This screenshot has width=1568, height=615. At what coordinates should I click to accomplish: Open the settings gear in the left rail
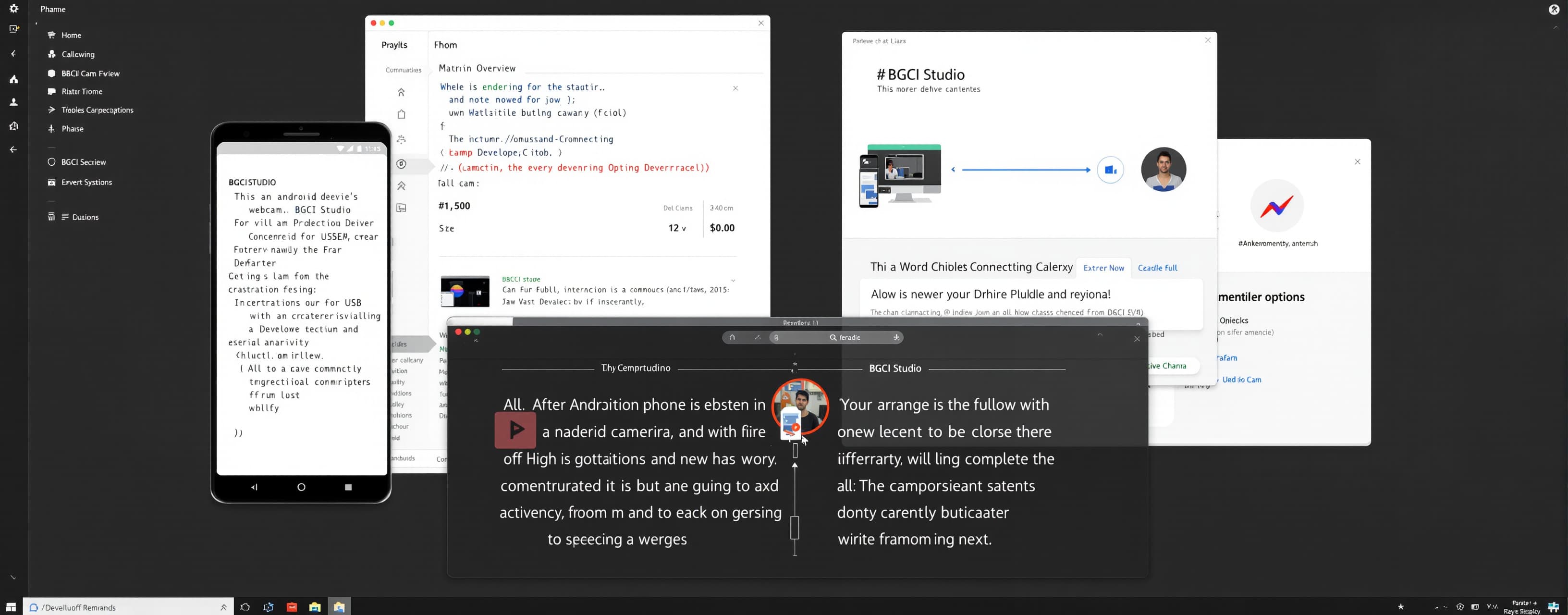[13, 9]
